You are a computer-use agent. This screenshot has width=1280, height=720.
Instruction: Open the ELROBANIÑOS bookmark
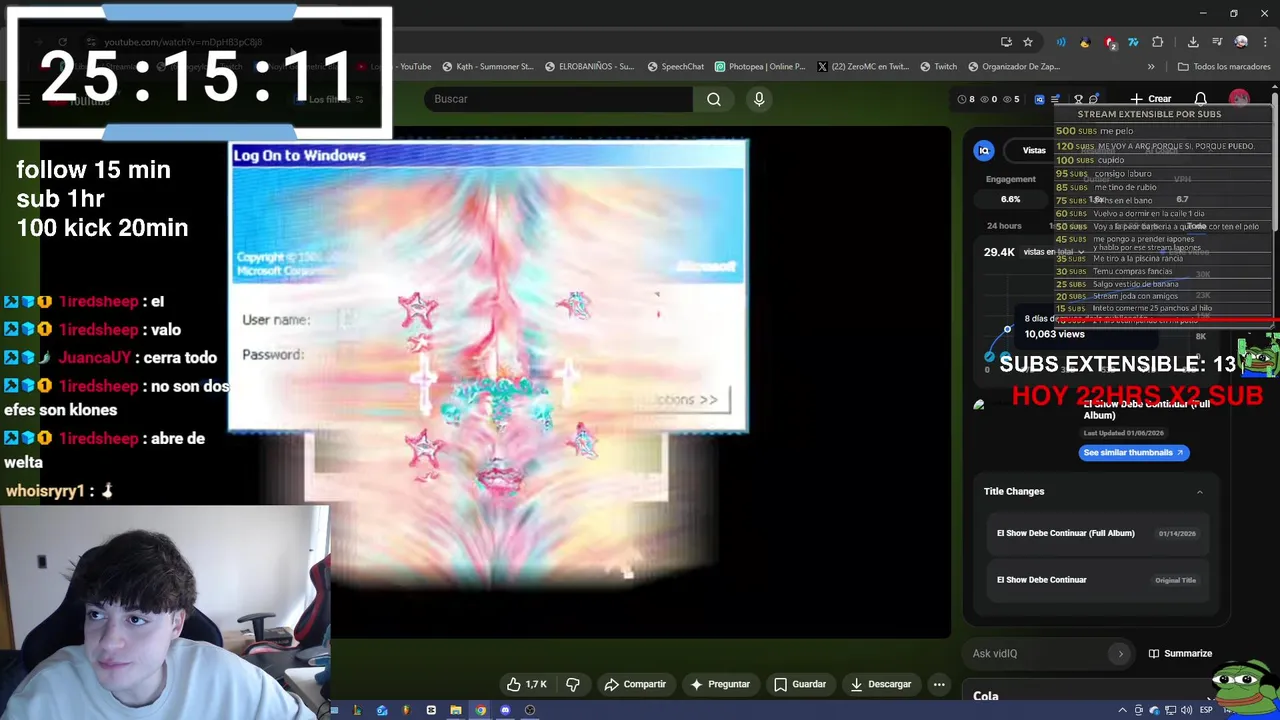tap(590, 67)
